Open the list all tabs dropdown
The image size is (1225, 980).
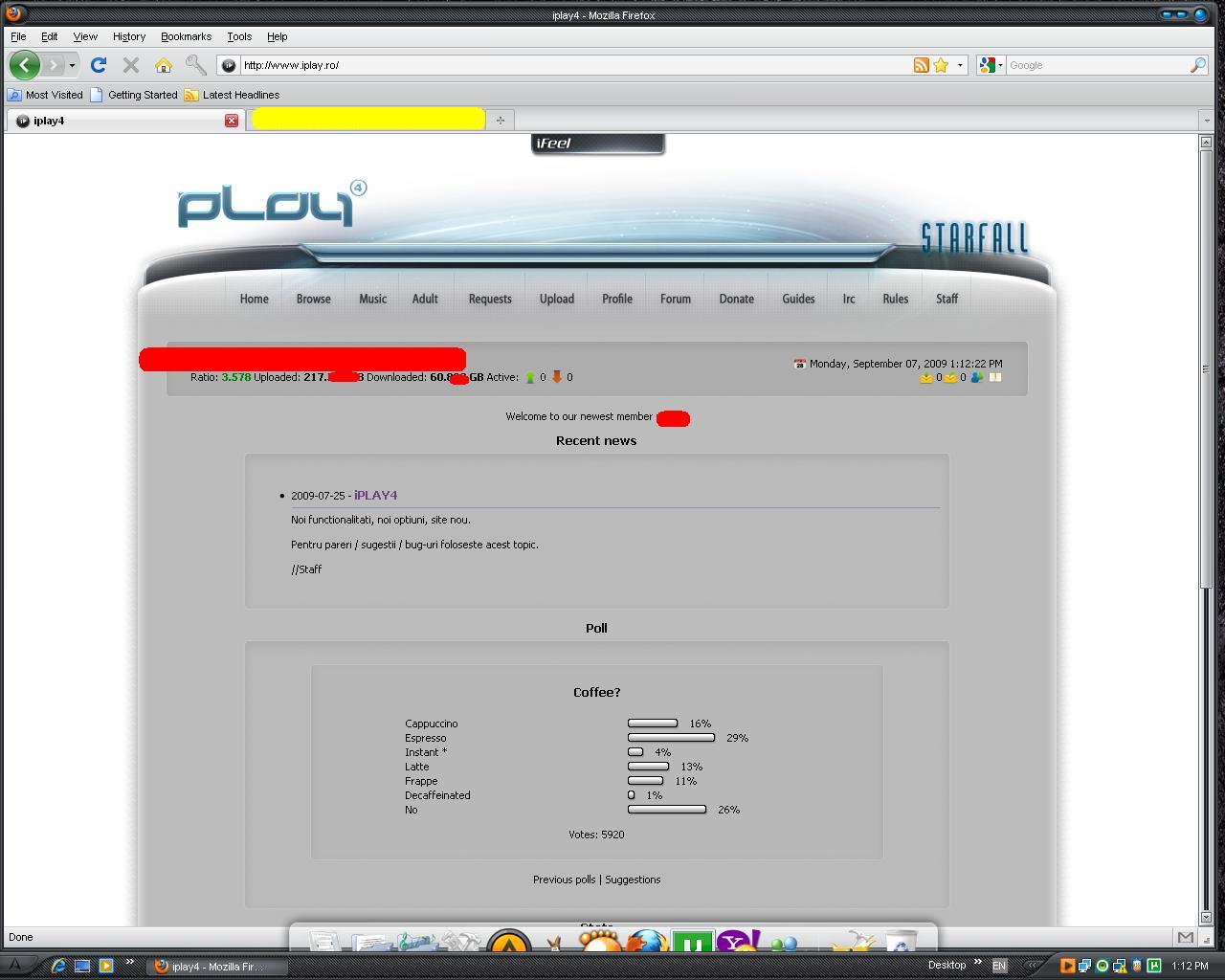1207,120
